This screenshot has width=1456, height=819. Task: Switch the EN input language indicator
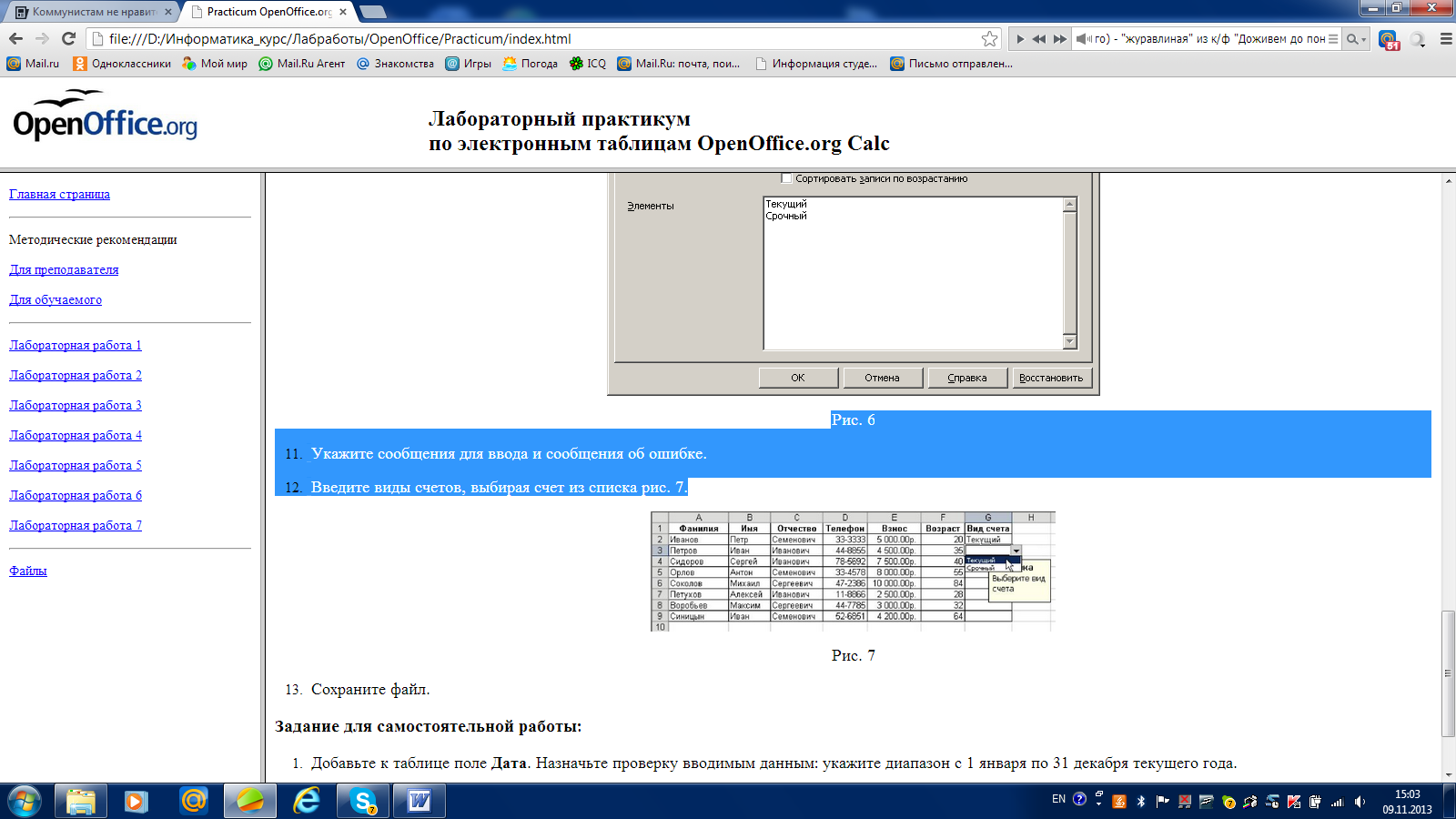tap(1058, 799)
